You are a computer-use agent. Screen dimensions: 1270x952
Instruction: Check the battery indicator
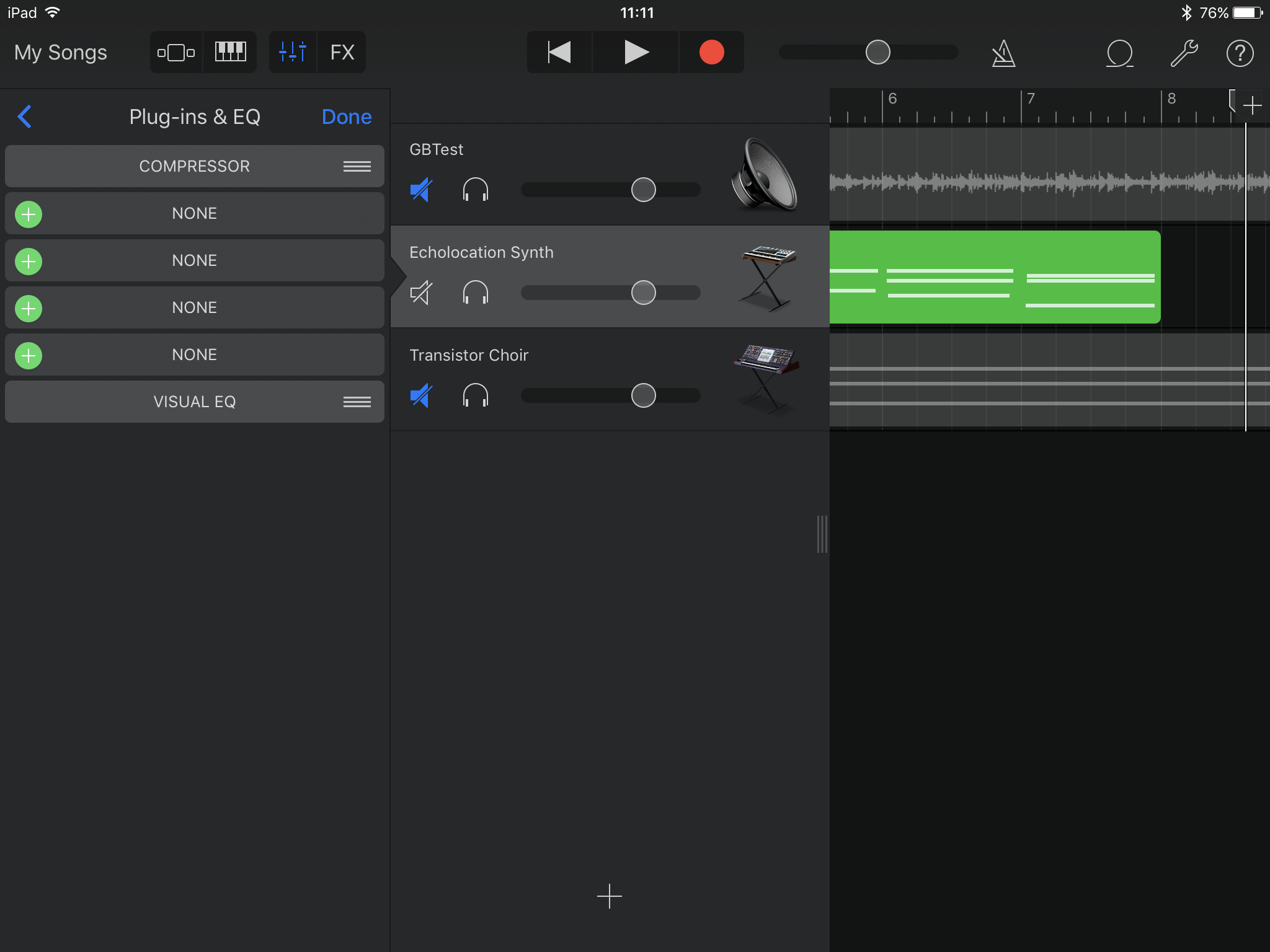(x=1248, y=13)
